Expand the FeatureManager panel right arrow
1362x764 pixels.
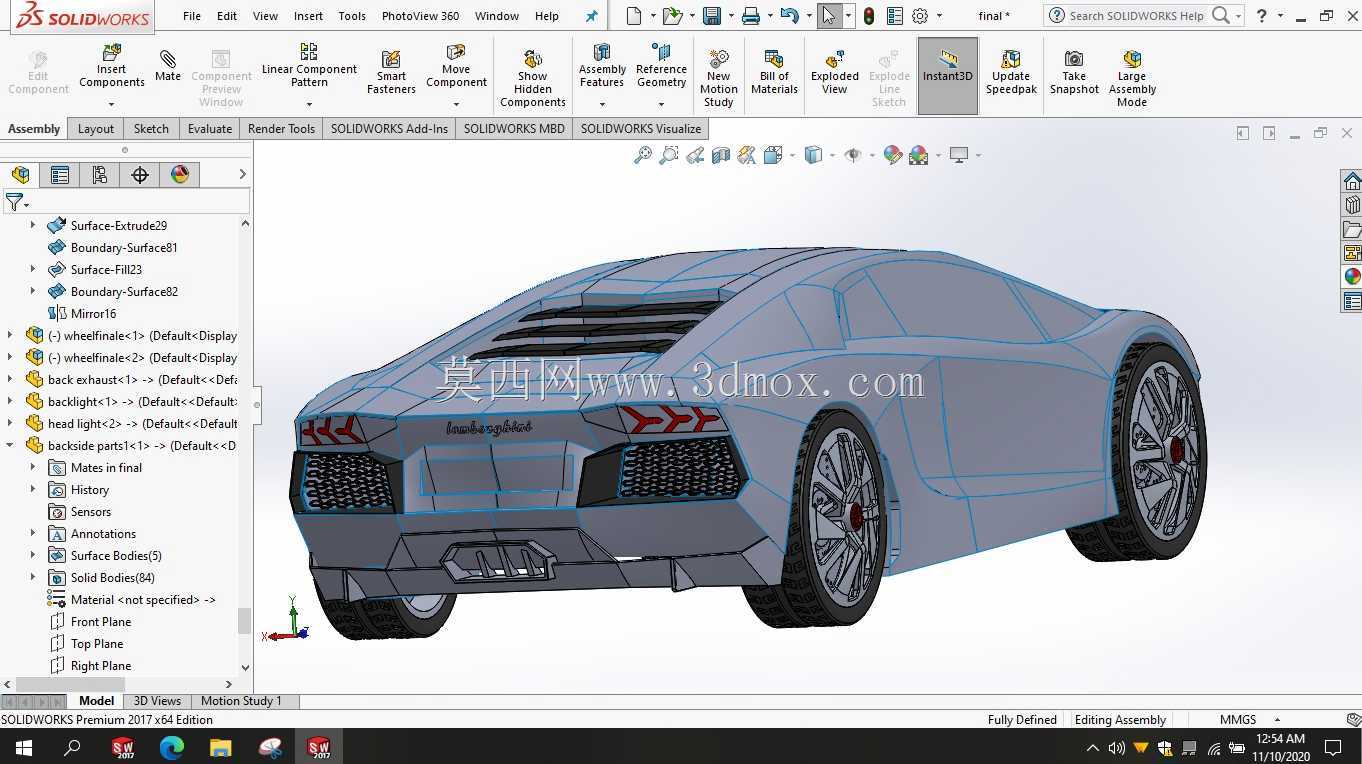(x=242, y=174)
